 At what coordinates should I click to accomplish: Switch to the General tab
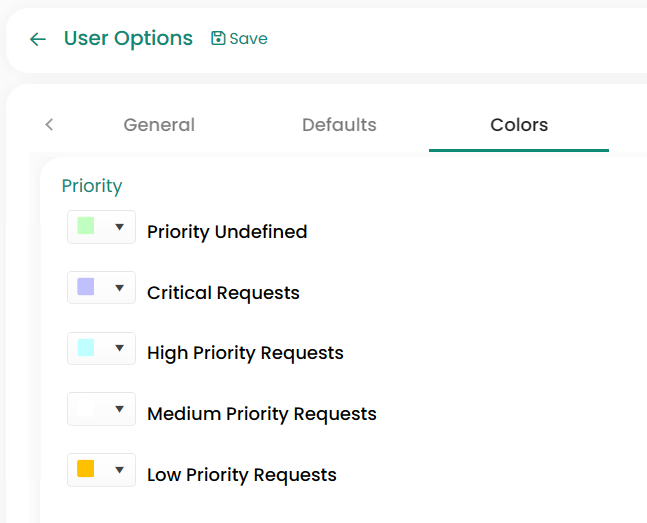coord(159,125)
